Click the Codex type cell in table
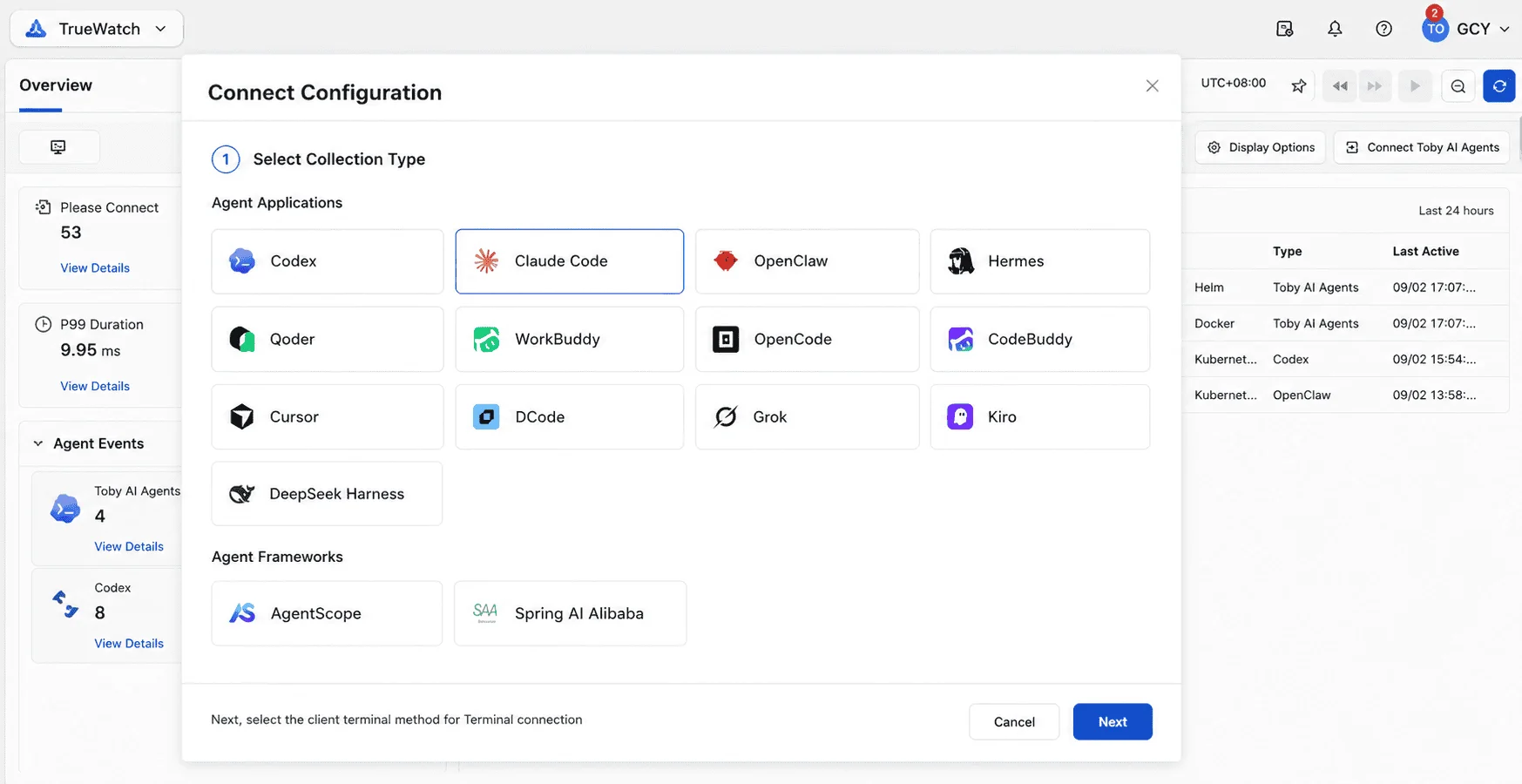Viewport: 1522px width, 784px height. pos(1290,359)
